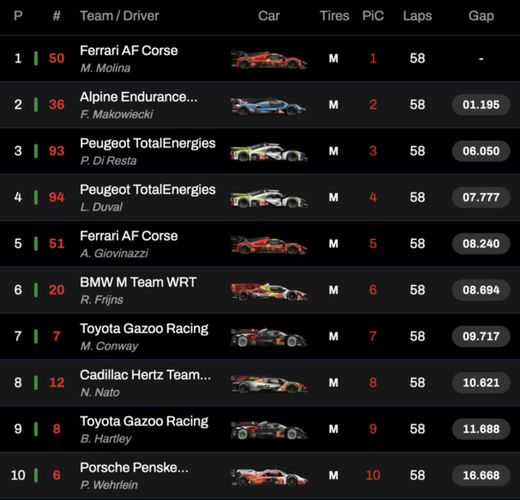Select the blue Alpine #36 car image
Image resolution: width=520 pixels, height=500 pixels.
(269, 106)
